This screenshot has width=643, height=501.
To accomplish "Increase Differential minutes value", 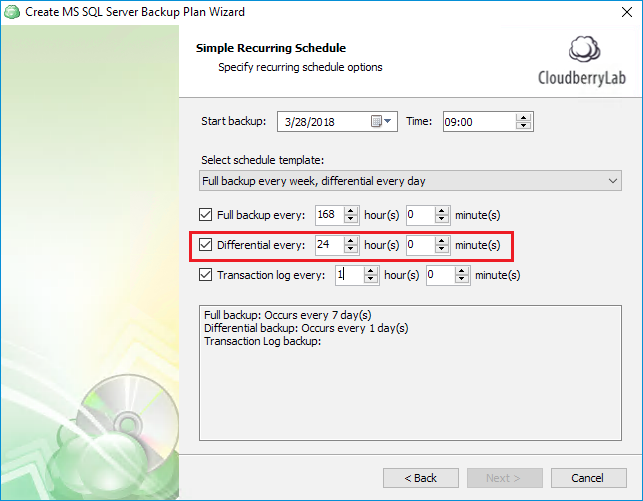I will (x=442, y=241).
